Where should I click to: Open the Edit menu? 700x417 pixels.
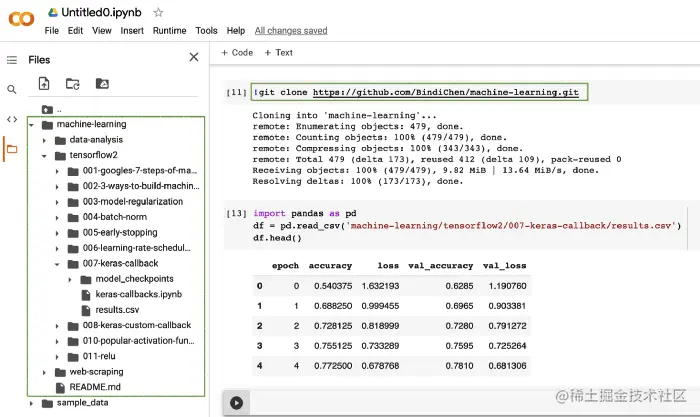(x=75, y=30)
